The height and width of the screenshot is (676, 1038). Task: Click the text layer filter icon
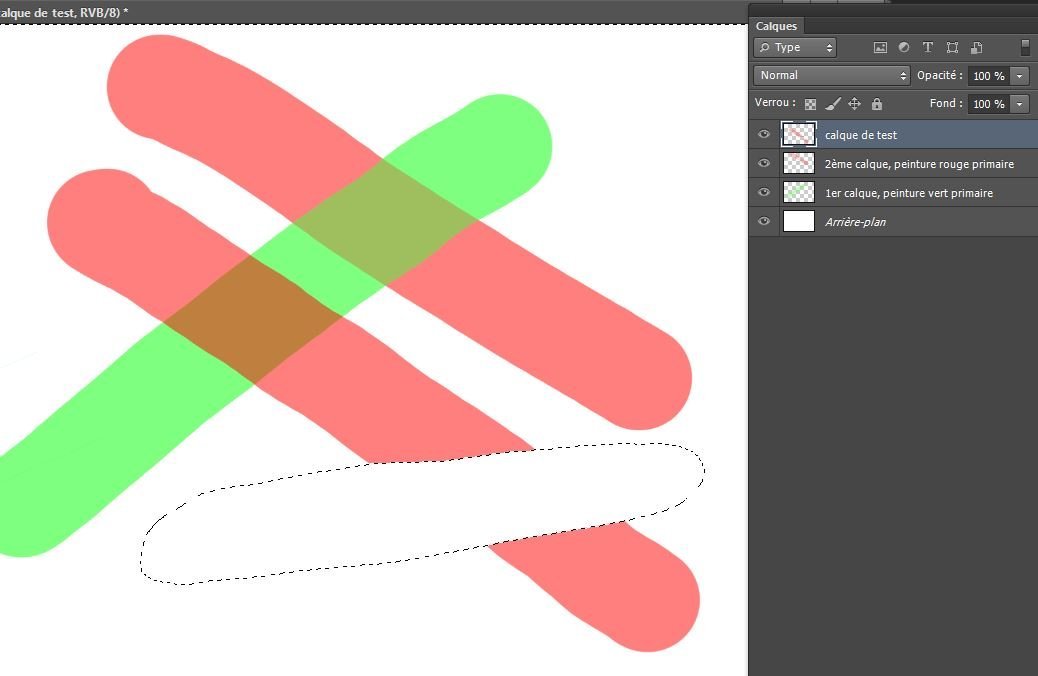pyautogui.click(x=928, y=47)
